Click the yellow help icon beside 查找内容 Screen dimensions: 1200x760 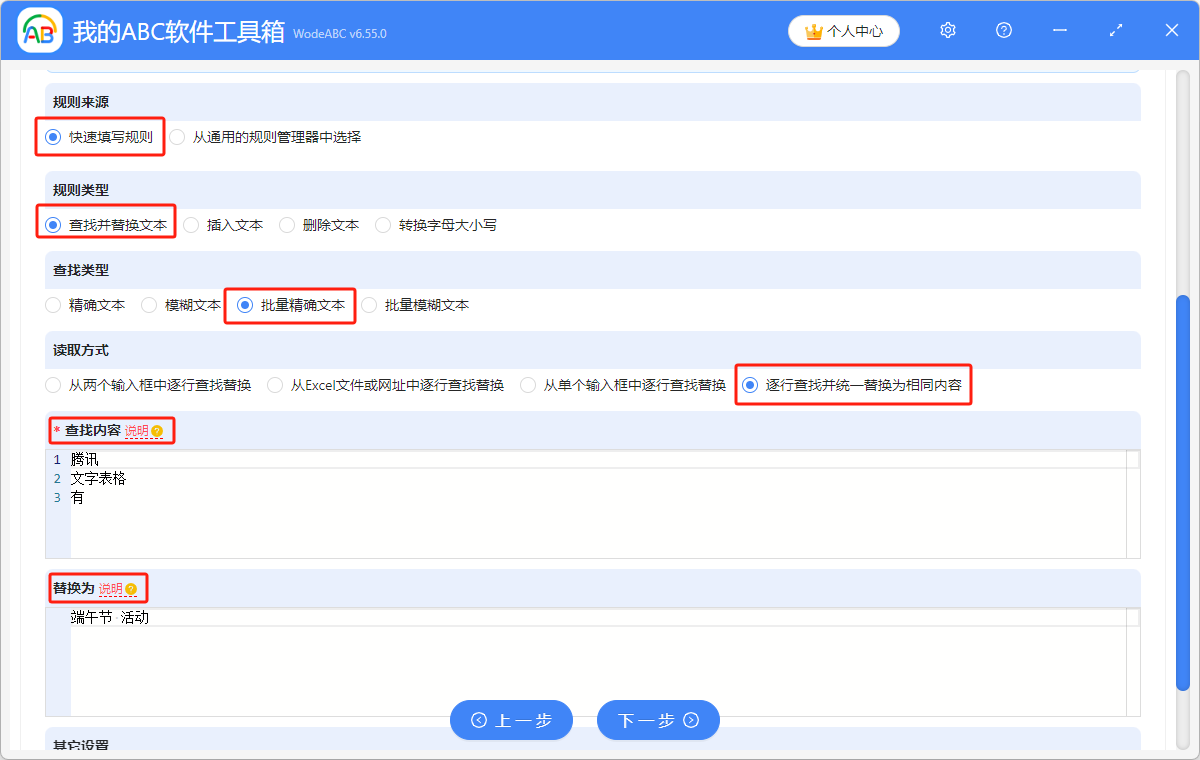click(157, 431)
